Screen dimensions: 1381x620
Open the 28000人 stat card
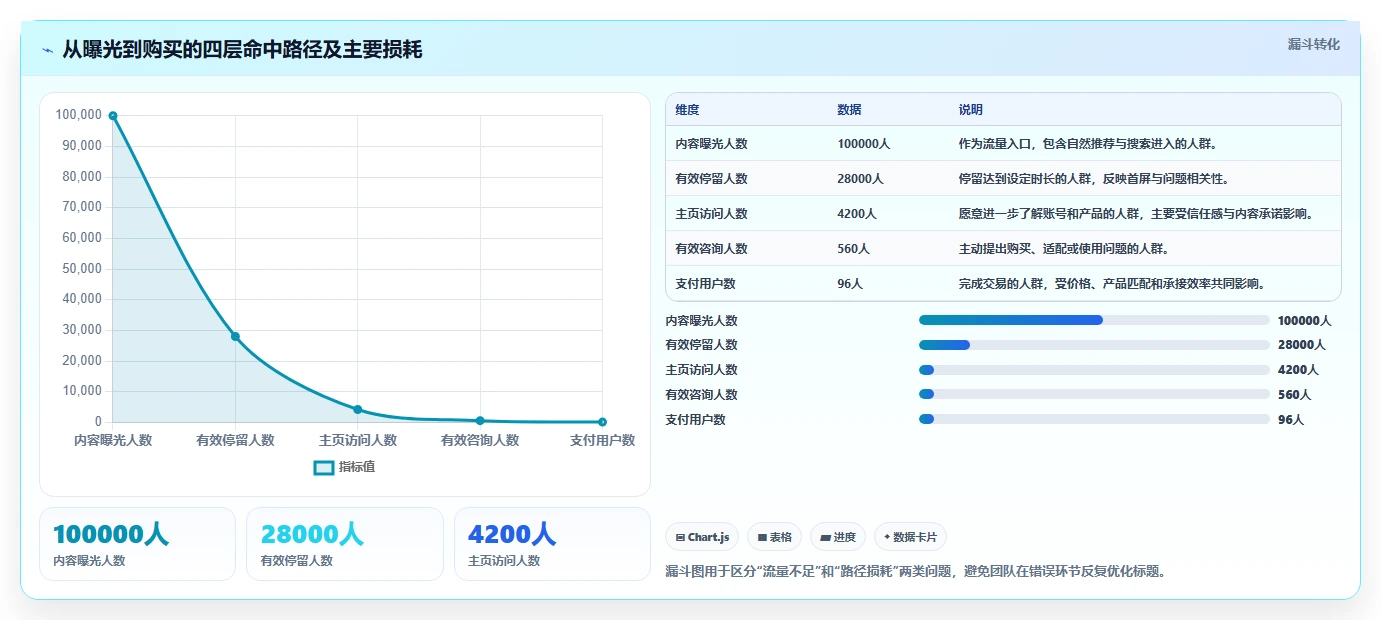click(x=345, y=544)
